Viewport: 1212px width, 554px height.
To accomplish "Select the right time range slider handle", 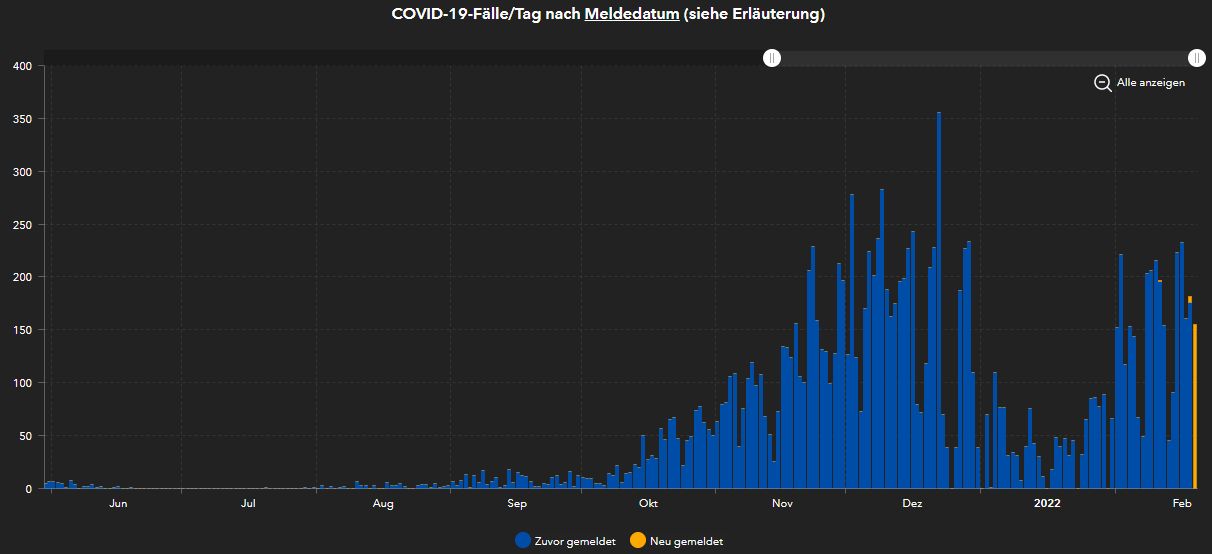I will (x=1196, y=58).
